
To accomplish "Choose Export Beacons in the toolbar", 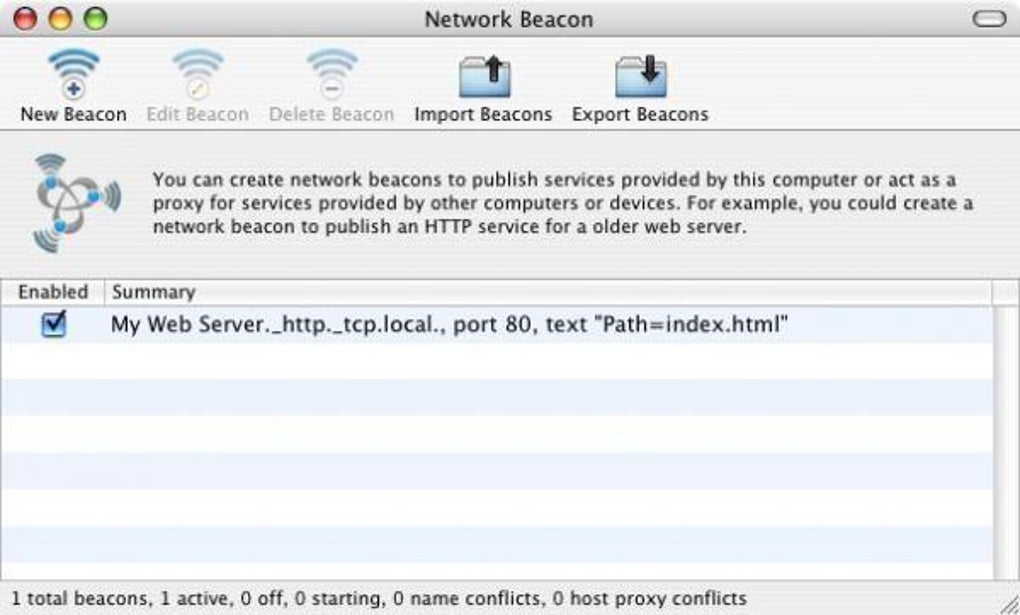I will click(640, 77).
